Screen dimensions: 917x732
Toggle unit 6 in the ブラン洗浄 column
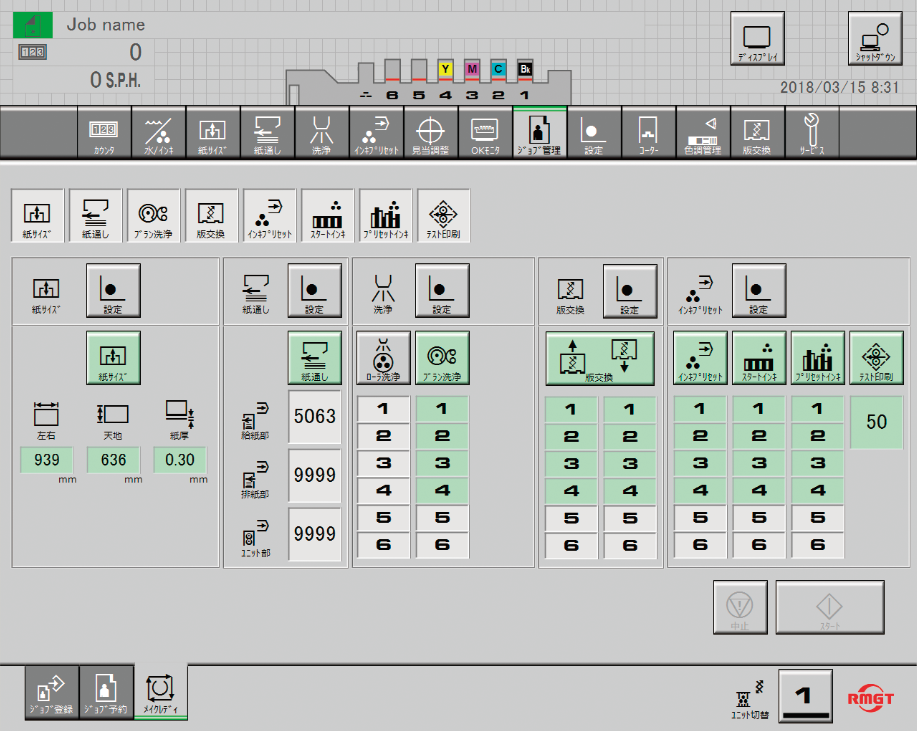point(442,546)
